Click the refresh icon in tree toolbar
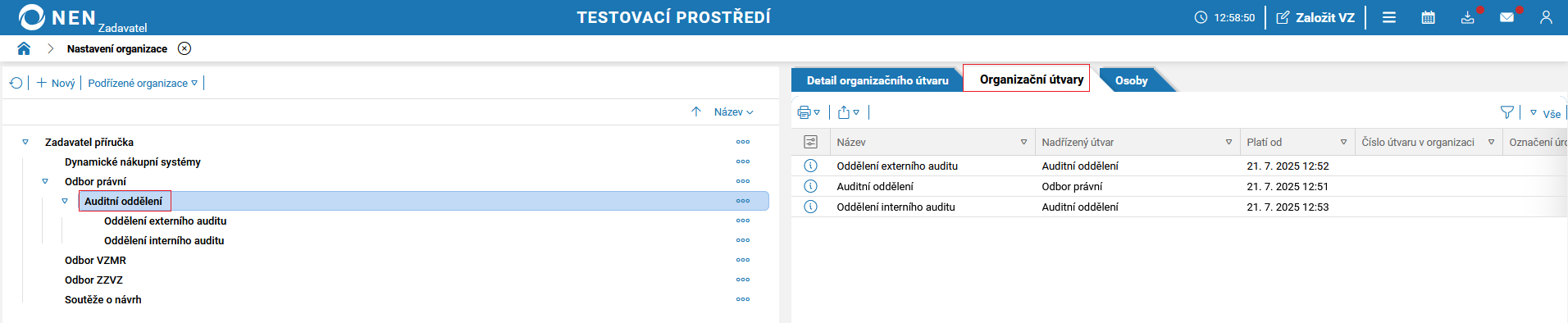This screenshot has width=1568, height=323. [x=16, y=83]
